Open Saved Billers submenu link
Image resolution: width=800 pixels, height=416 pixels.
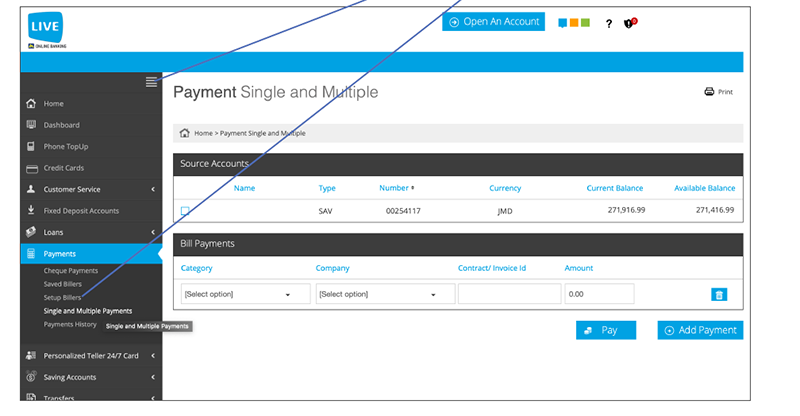[62, 284]
